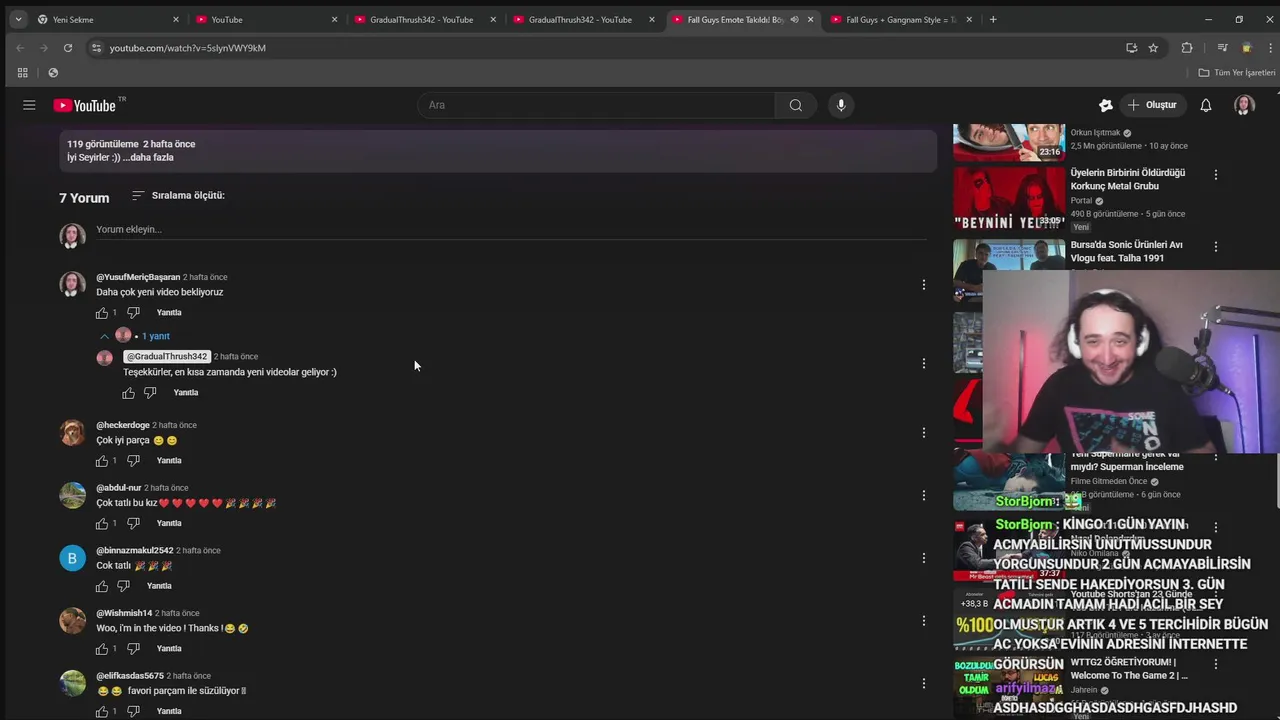Dislike abdul-nur's comment
1280x720 pixels.
pos(133,524)
